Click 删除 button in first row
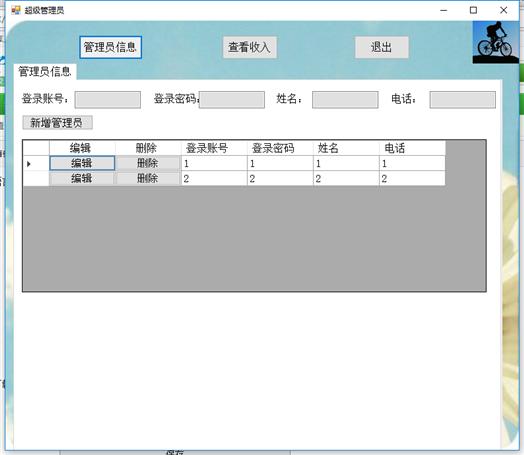Viewport: 524px width, 455px height. click(148, 163)
